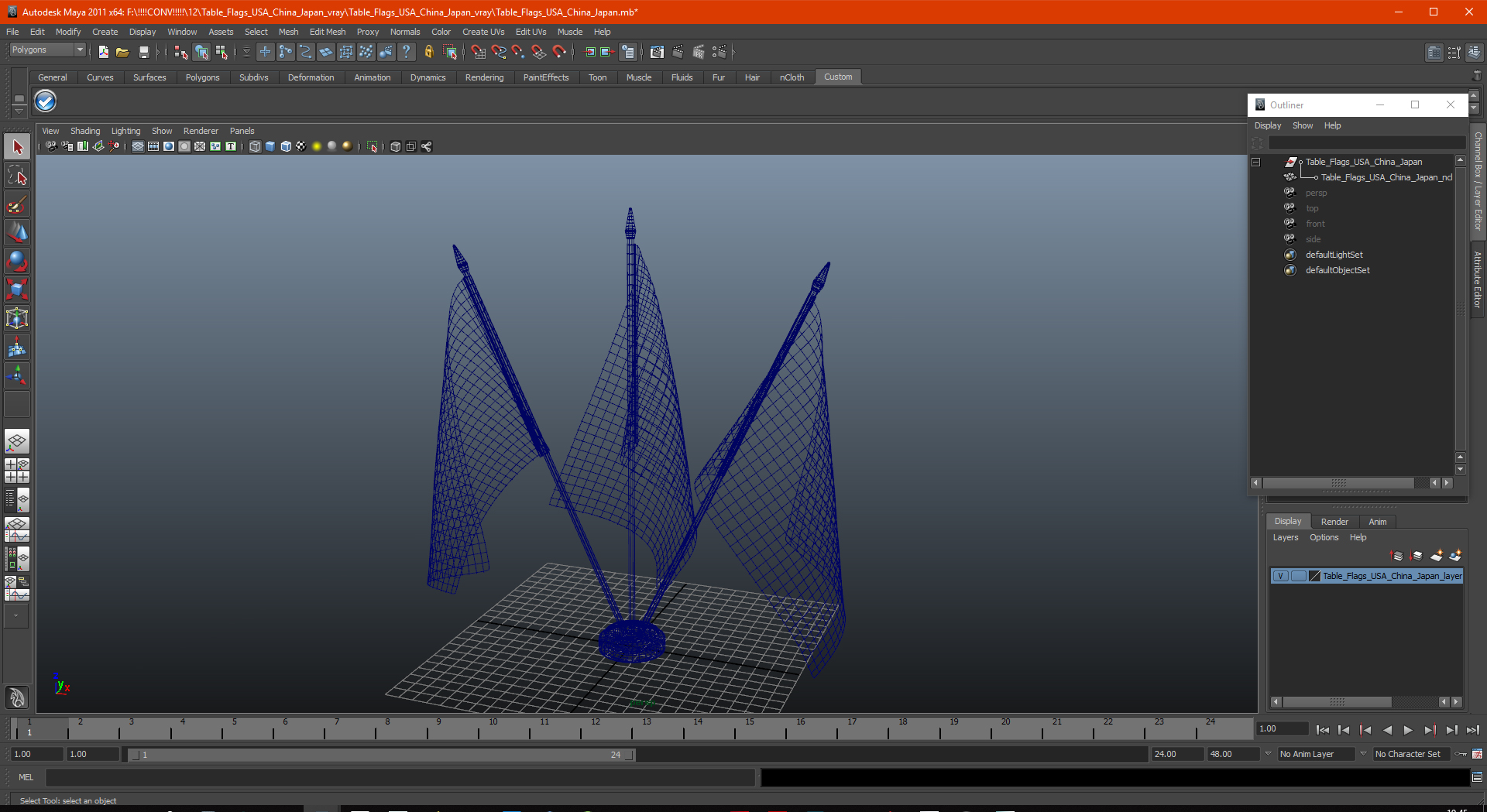Open Render Settings icon

tap(719, 52)
